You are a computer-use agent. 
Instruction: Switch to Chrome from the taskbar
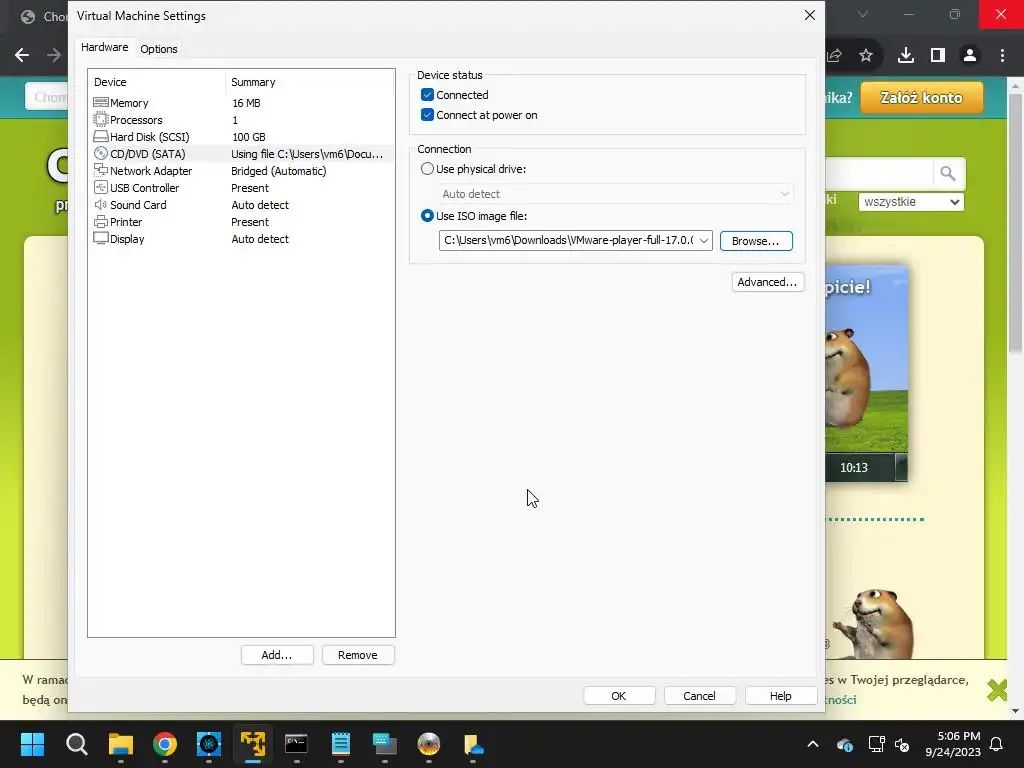coord(165,744)
